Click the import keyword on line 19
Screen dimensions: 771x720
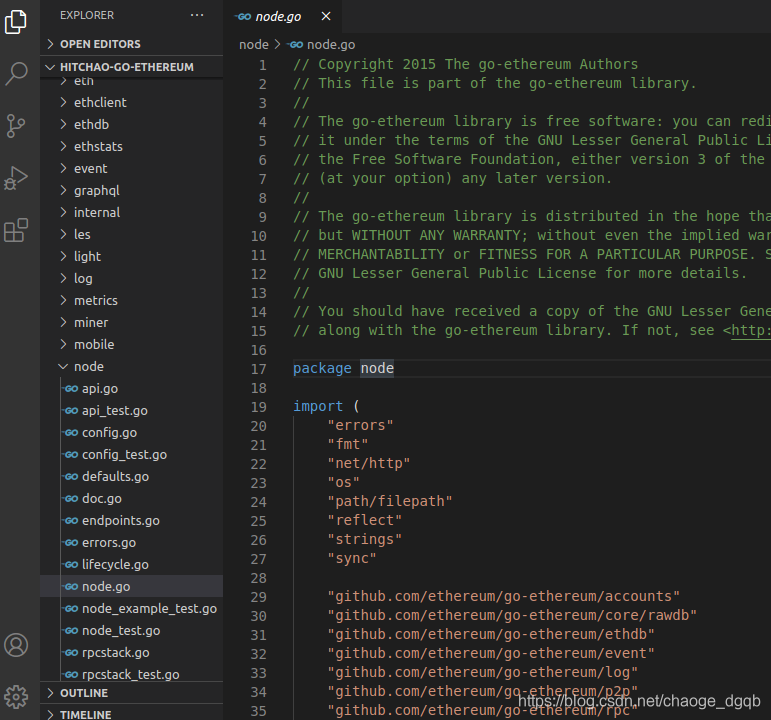click(x=318, y=406)
